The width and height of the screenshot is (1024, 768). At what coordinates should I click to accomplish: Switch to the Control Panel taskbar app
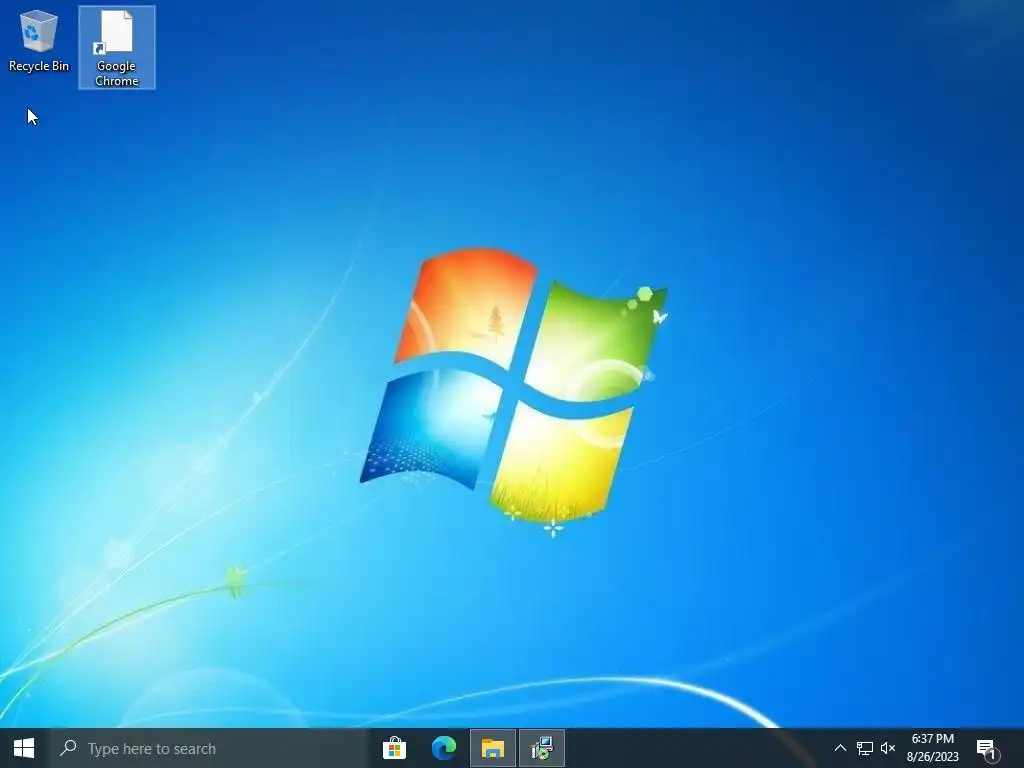pyautogui.click(x=542, y=748)
